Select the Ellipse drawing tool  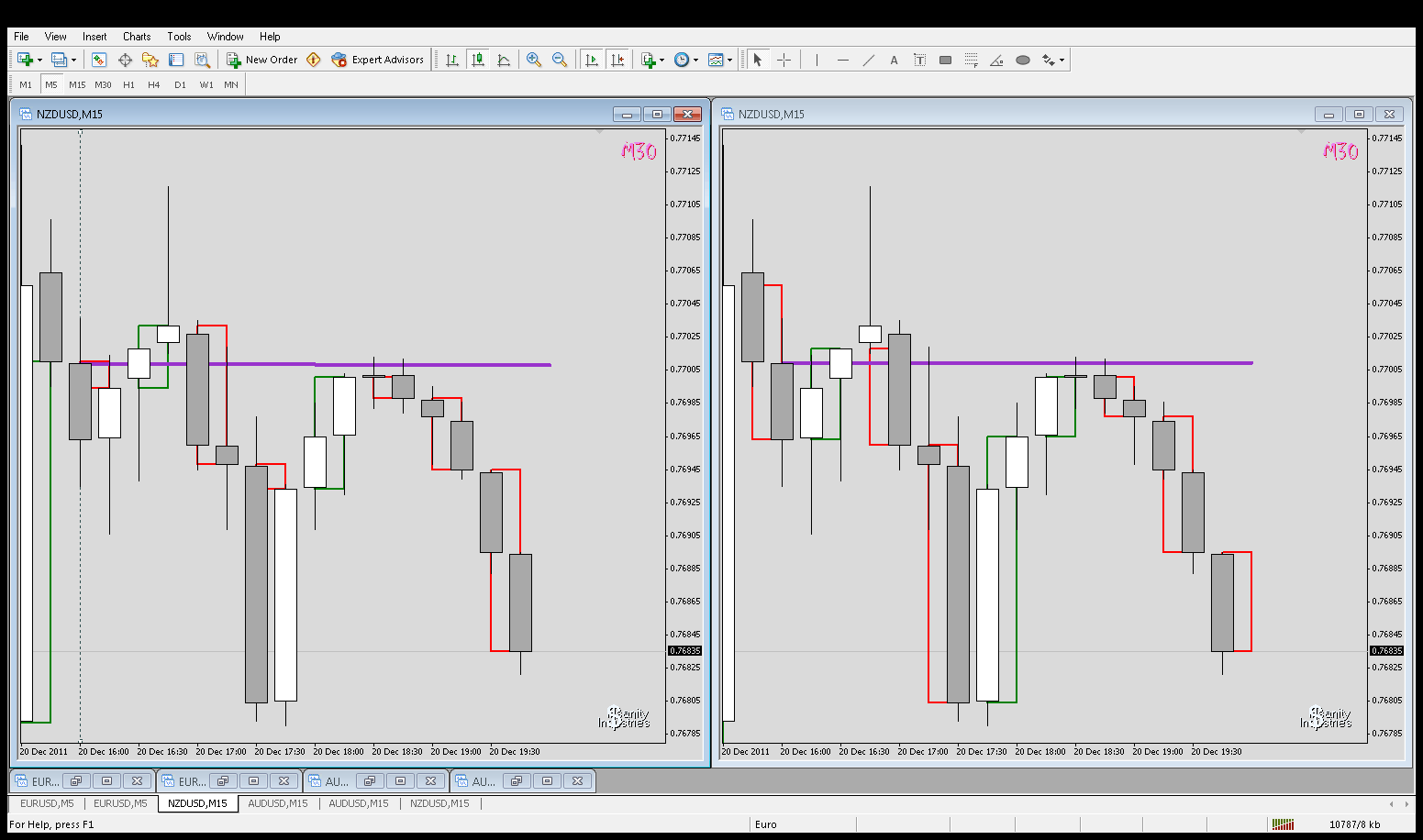[1023, 60]
